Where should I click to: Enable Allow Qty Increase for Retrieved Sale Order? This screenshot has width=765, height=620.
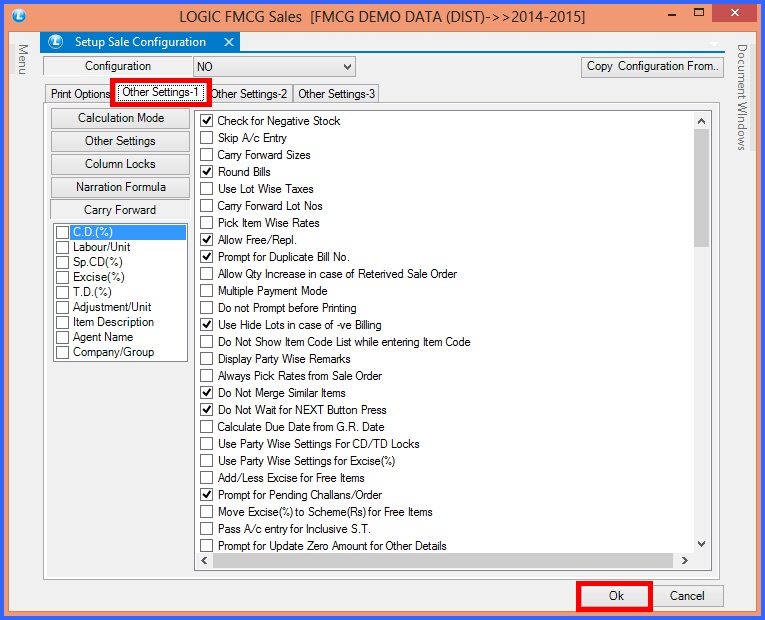(x=207, y=274)
